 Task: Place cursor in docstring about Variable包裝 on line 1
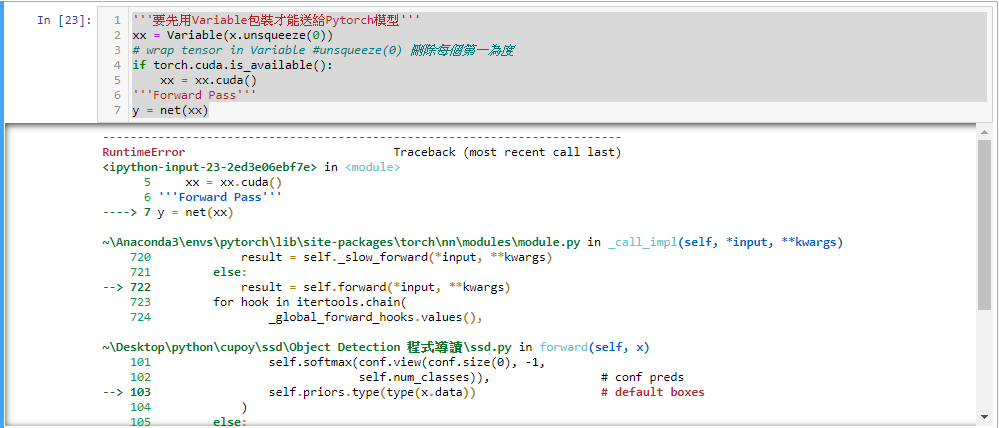point(276,20)
